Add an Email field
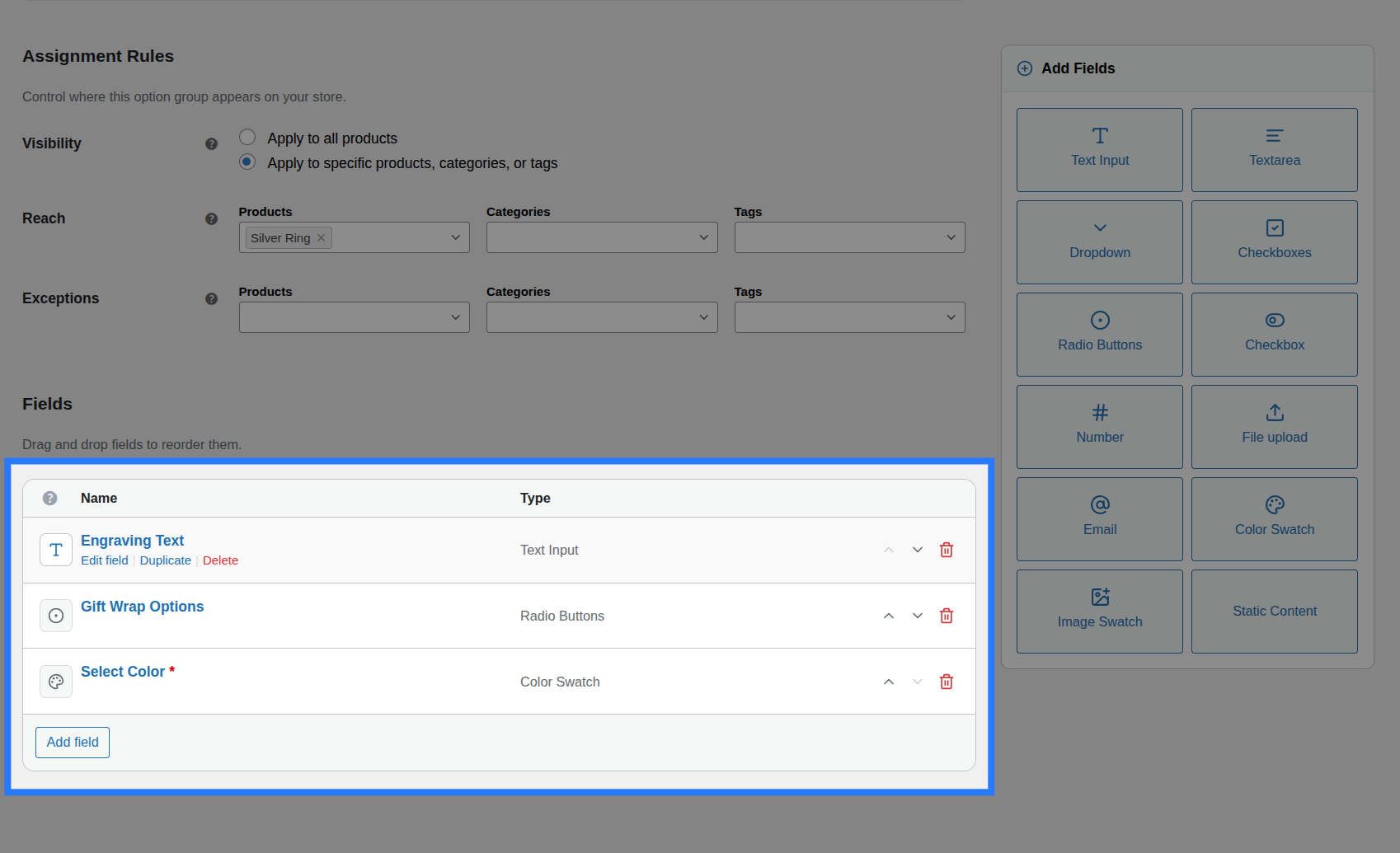The width and height of the screenshot is (1400, 853). 1099,519
